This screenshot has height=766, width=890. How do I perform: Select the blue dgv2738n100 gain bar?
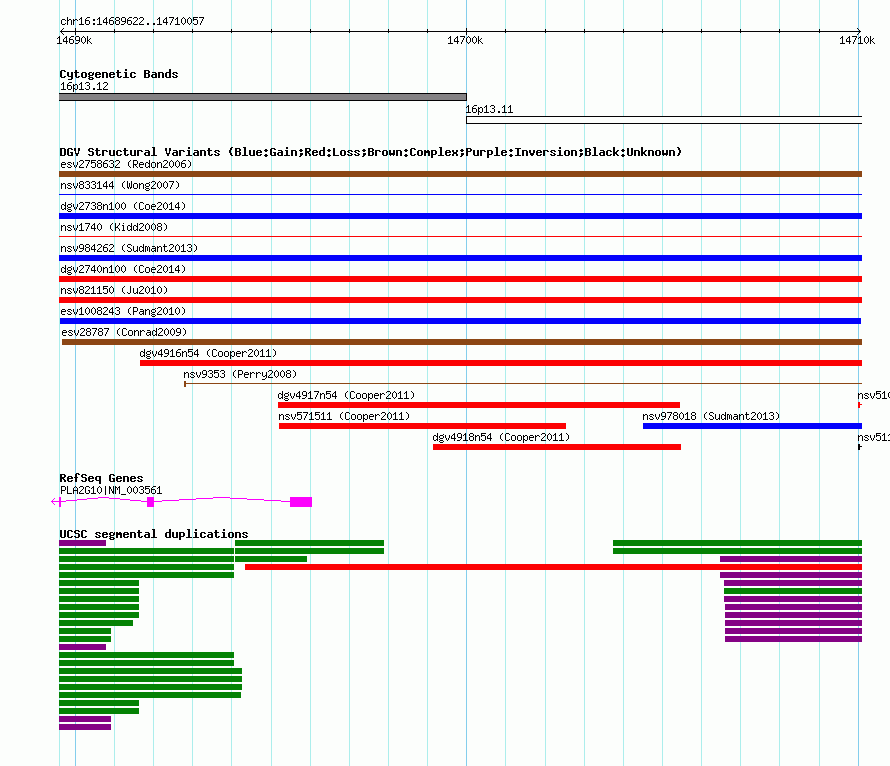point(460,216)
